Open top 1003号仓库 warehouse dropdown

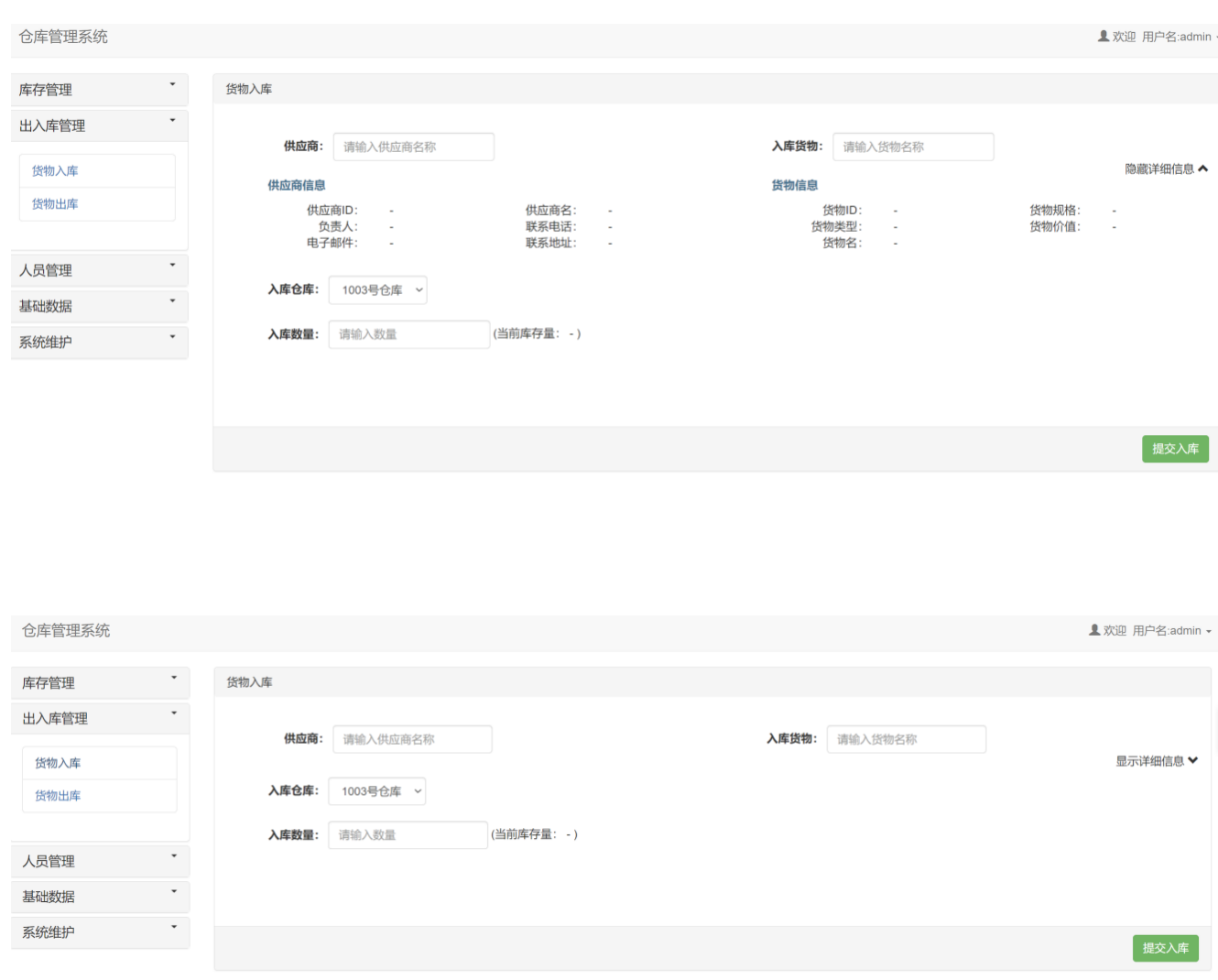tap(377, 290)
